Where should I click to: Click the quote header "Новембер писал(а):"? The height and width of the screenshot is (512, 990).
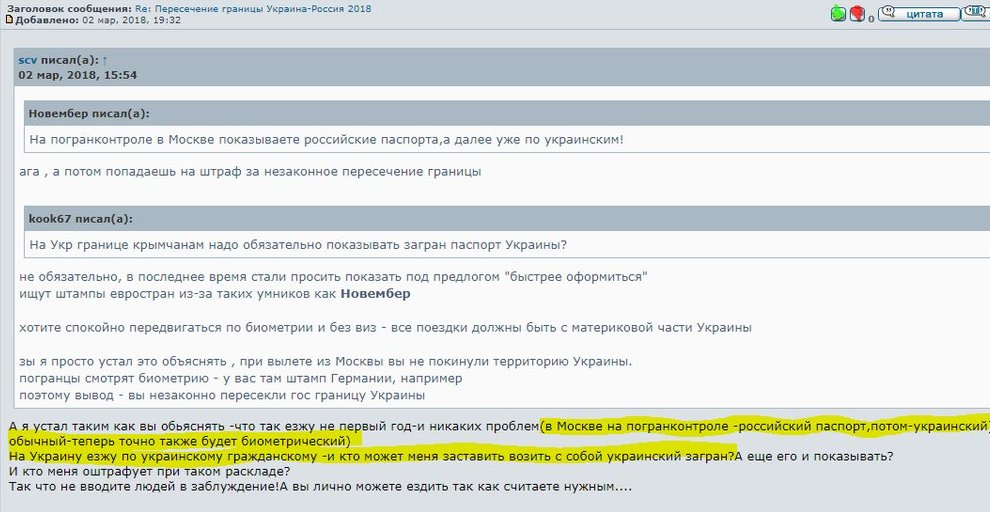tap(89, 114)
